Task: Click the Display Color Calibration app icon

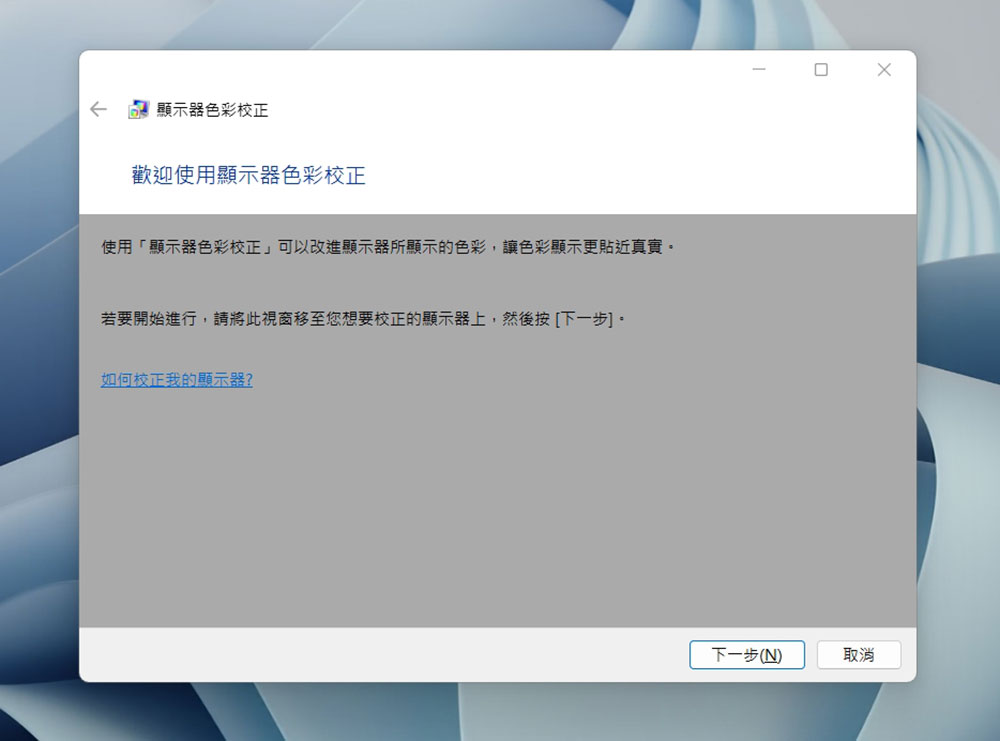Action: click(x=138, y=110)
